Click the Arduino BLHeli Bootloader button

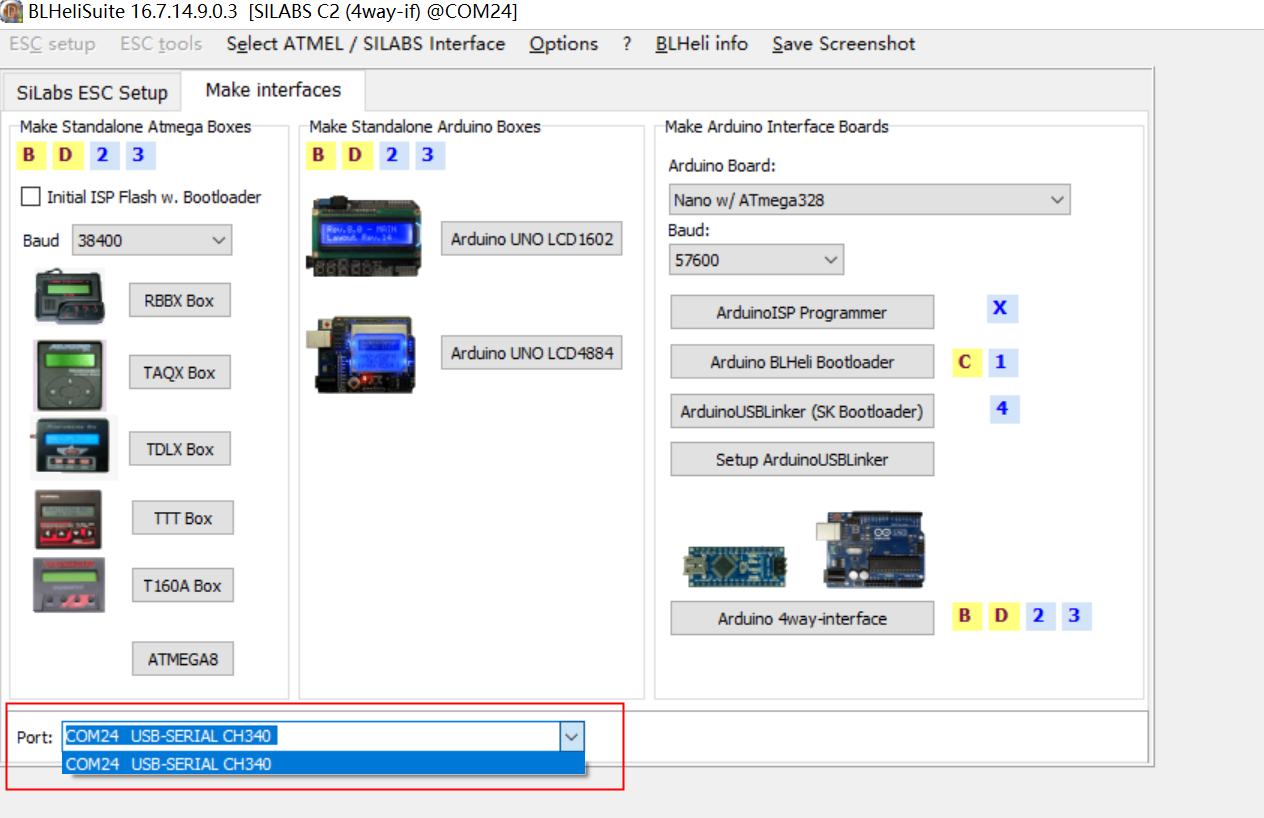802,362
